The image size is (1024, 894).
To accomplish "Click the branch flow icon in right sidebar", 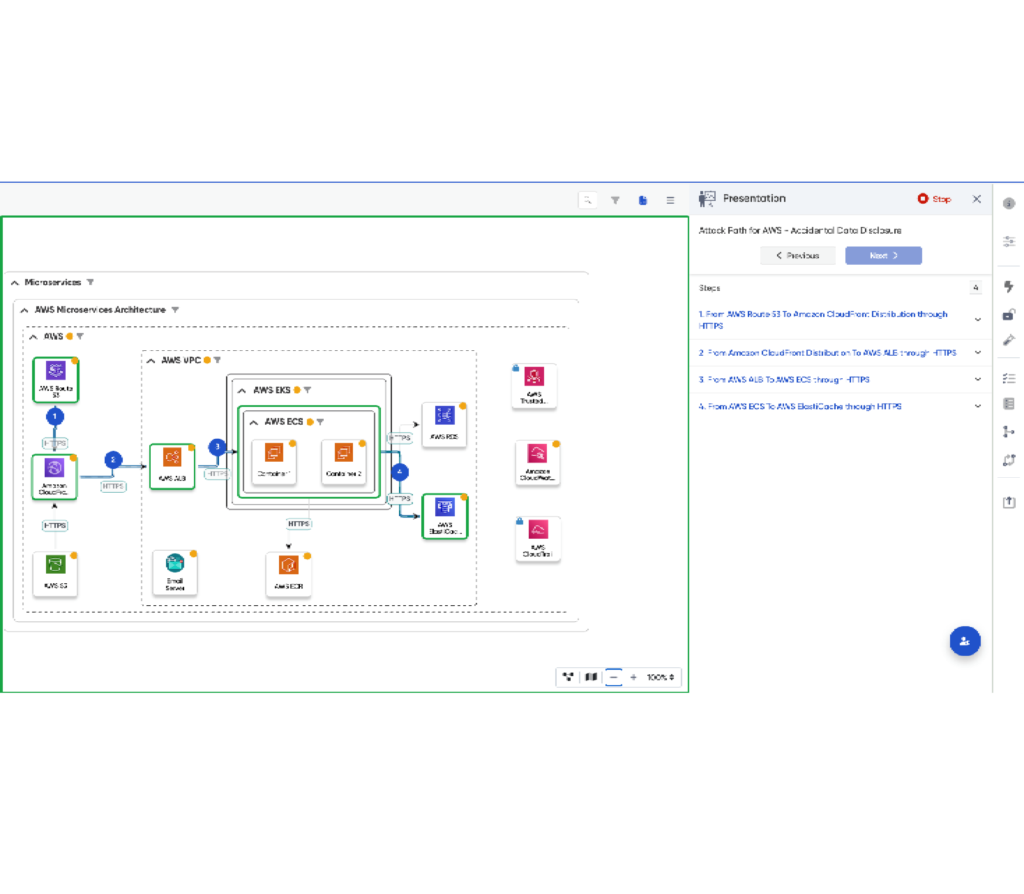I will click(x=1009, y=432).
